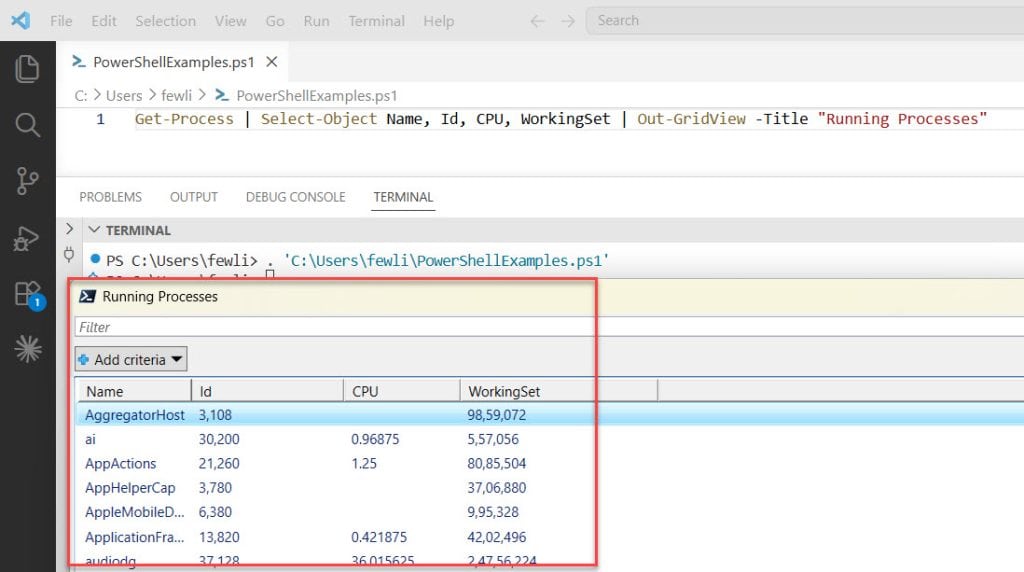Select the AggregatorHost process row

(x=551, y=415)
